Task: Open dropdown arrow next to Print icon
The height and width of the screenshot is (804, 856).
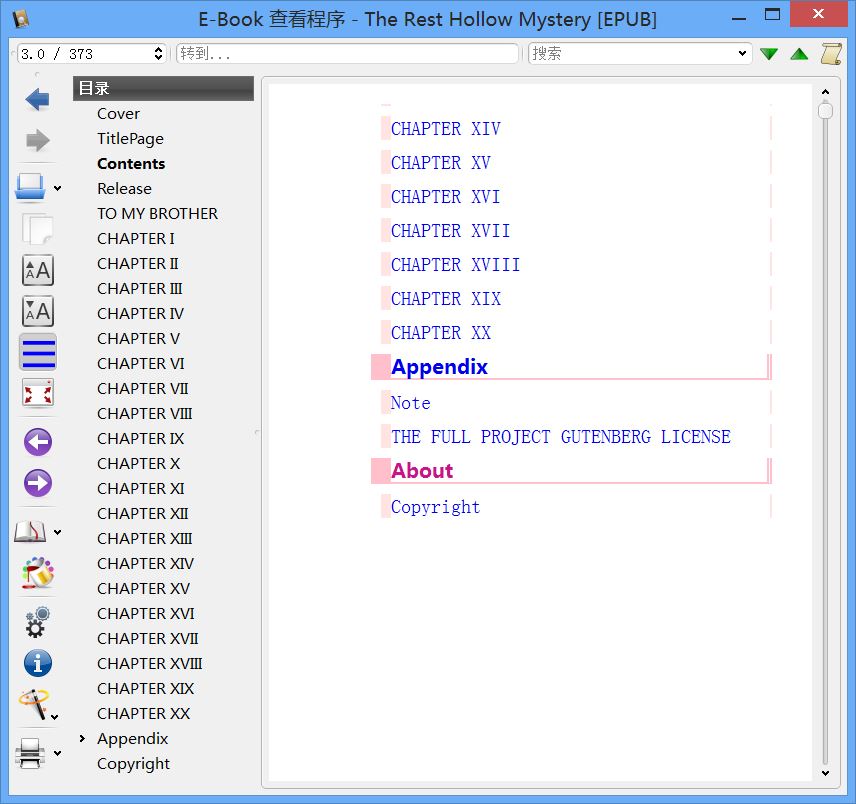Action: coord(57,753)
